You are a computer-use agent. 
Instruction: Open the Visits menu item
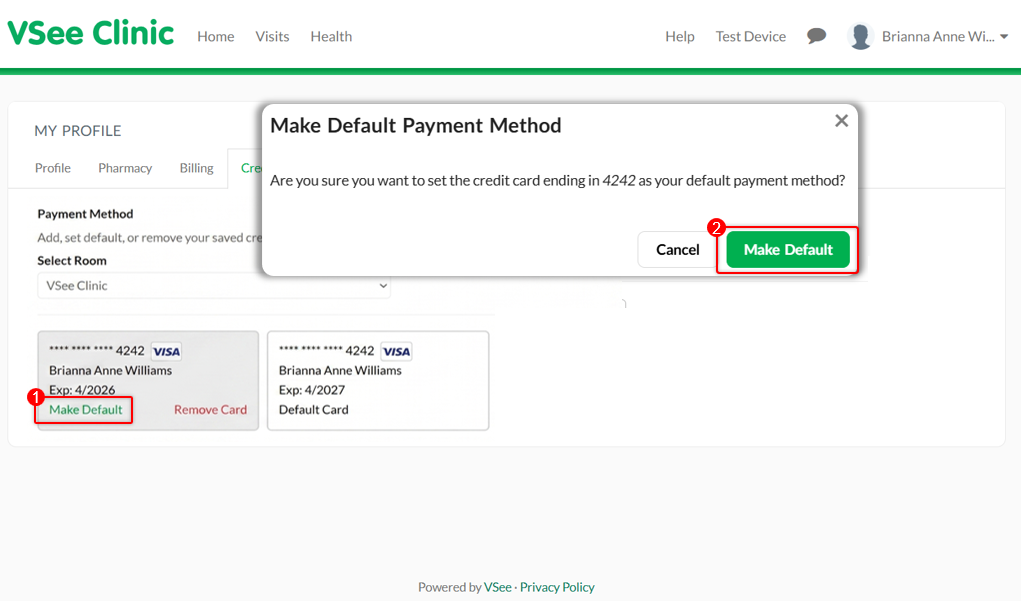coord(272,36)
